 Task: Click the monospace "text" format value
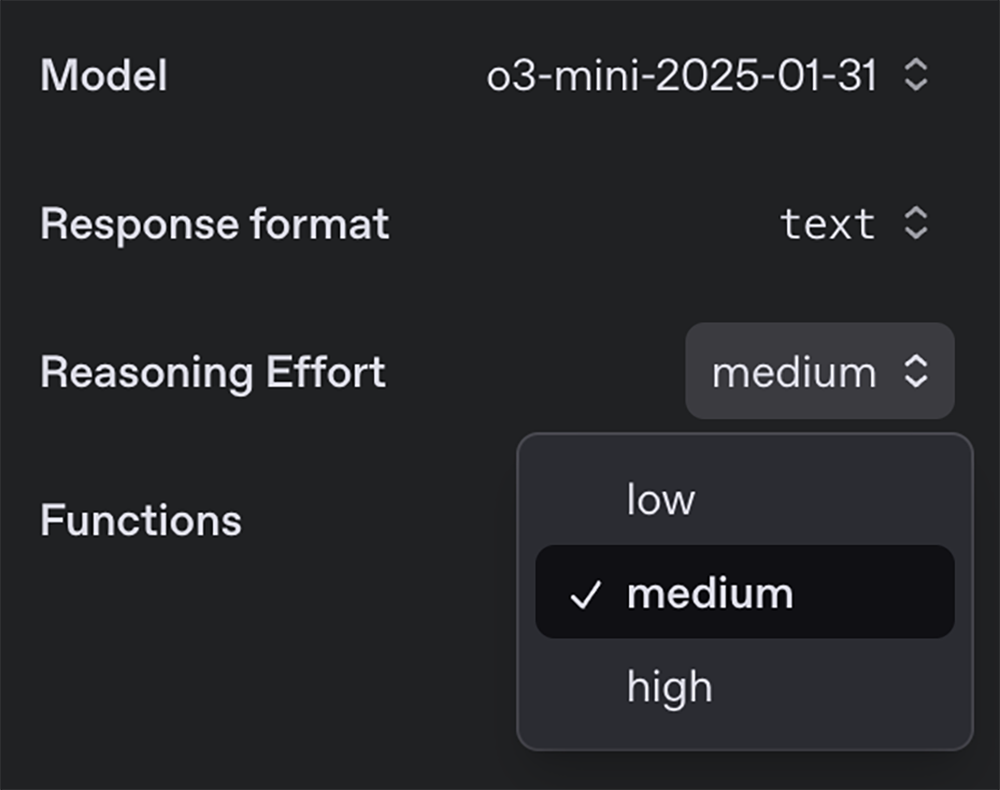[x=827, y=223]
